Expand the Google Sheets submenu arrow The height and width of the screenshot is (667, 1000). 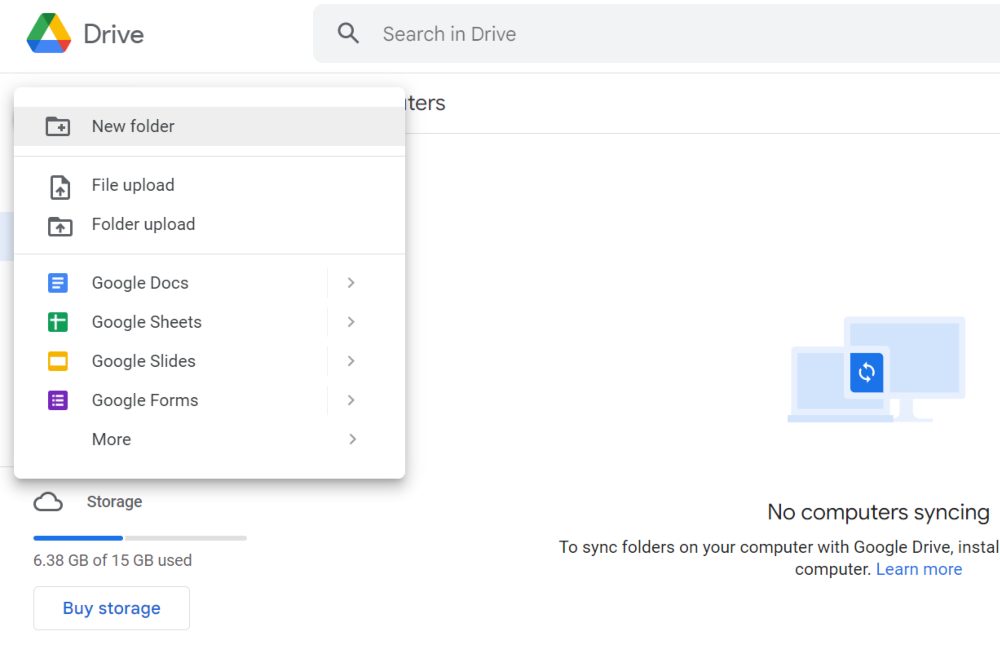pyautogui.click(x=351, y=322)
